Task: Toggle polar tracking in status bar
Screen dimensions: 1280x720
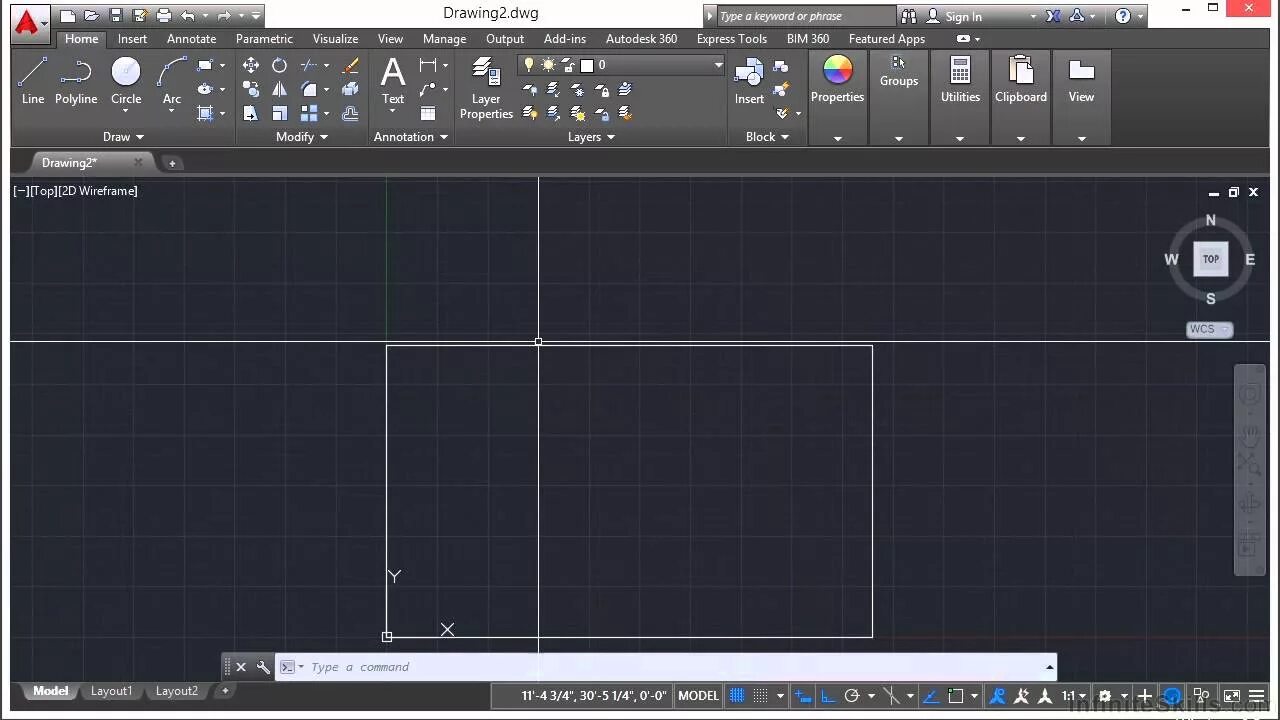Action: point(852,696)
